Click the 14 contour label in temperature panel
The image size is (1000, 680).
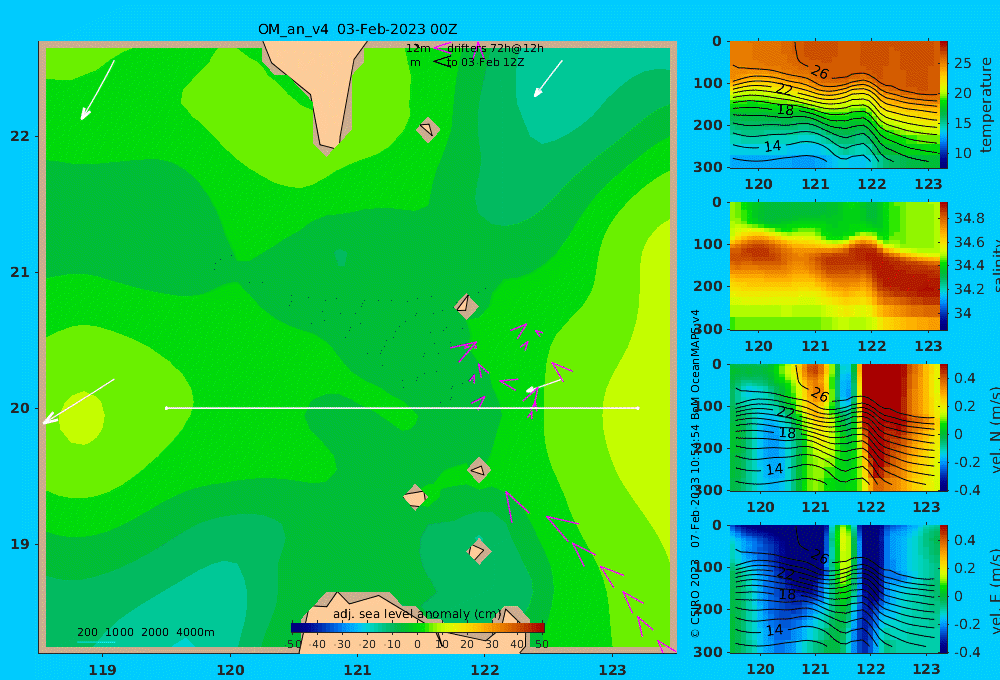[x=772, y=146]
